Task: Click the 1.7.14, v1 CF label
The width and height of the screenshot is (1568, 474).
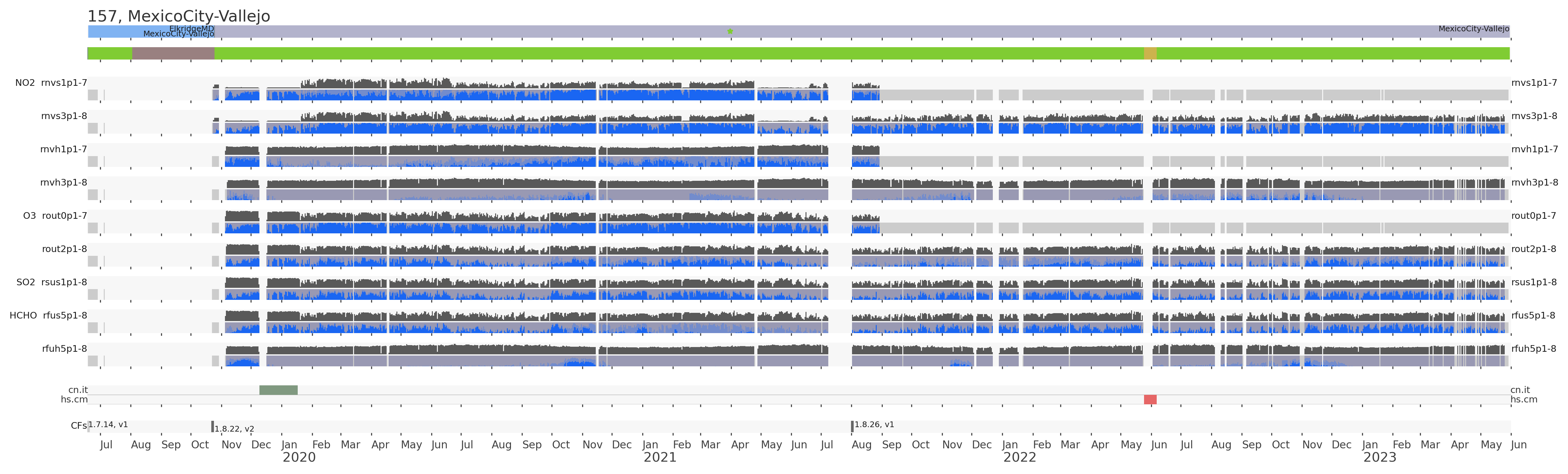Action: pyautogui.click(x=108, y=425)
